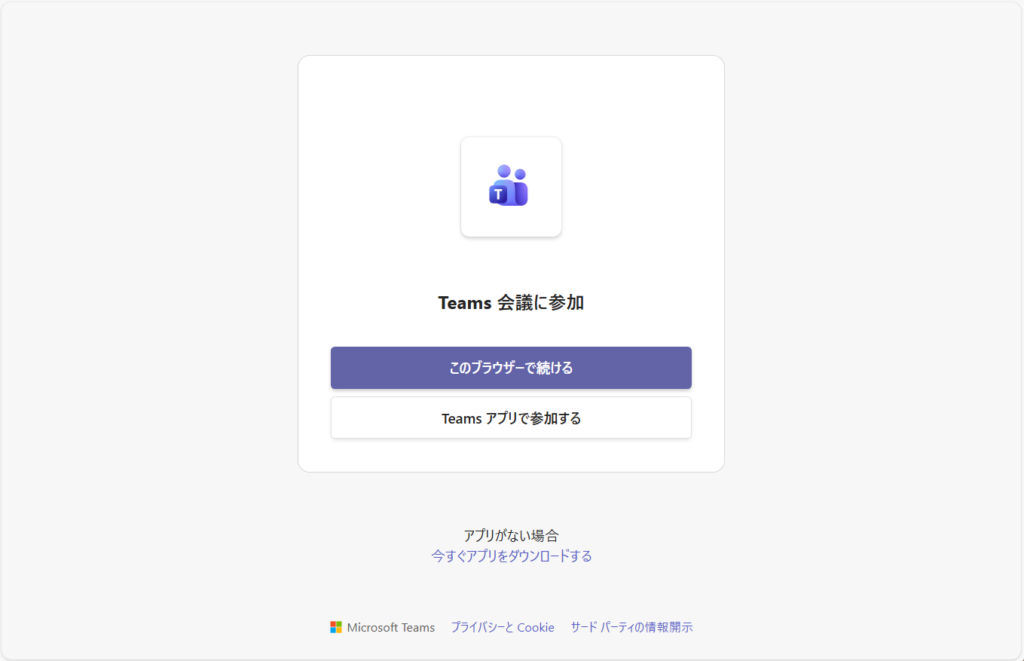This screenshot has height=661, width=1024.
Task: Download the app using the link below card
Action: click(511, 556)
